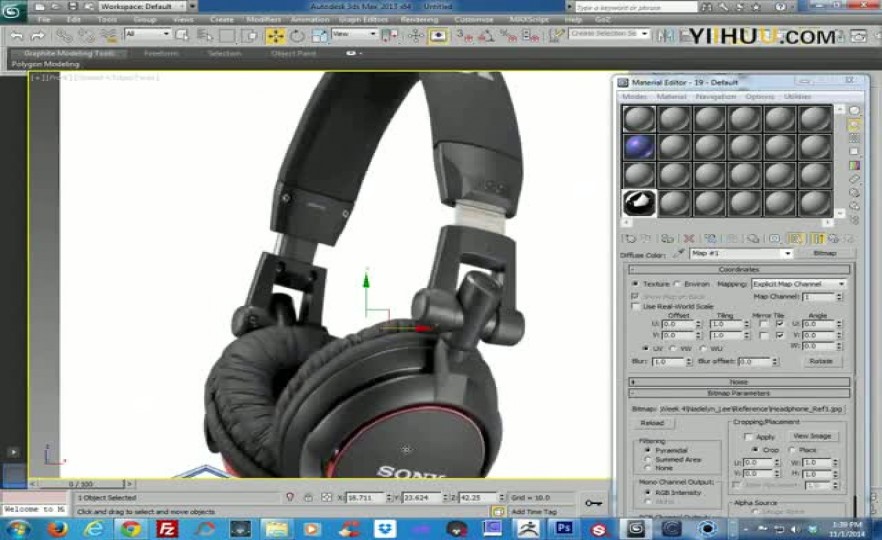Image resolution: width=882 pixels, height=540 pixels.
Task: Activate the Select and Link tool
Action: click(64, 35)
